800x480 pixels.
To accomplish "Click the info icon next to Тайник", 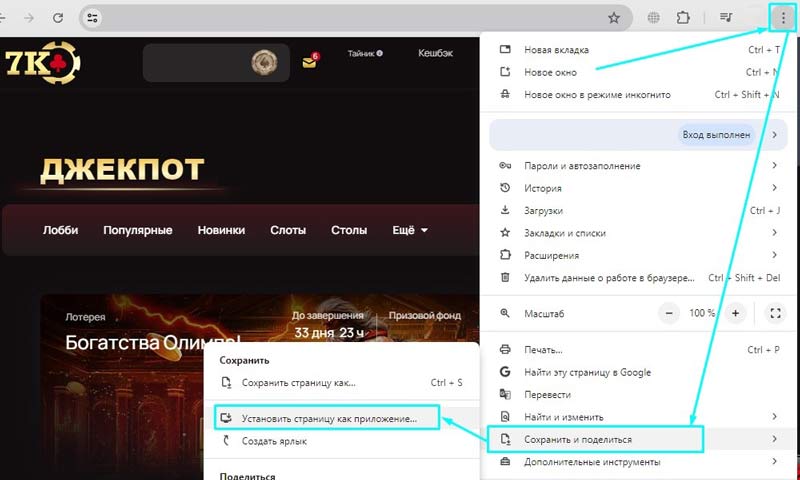I will click(380, 53).
